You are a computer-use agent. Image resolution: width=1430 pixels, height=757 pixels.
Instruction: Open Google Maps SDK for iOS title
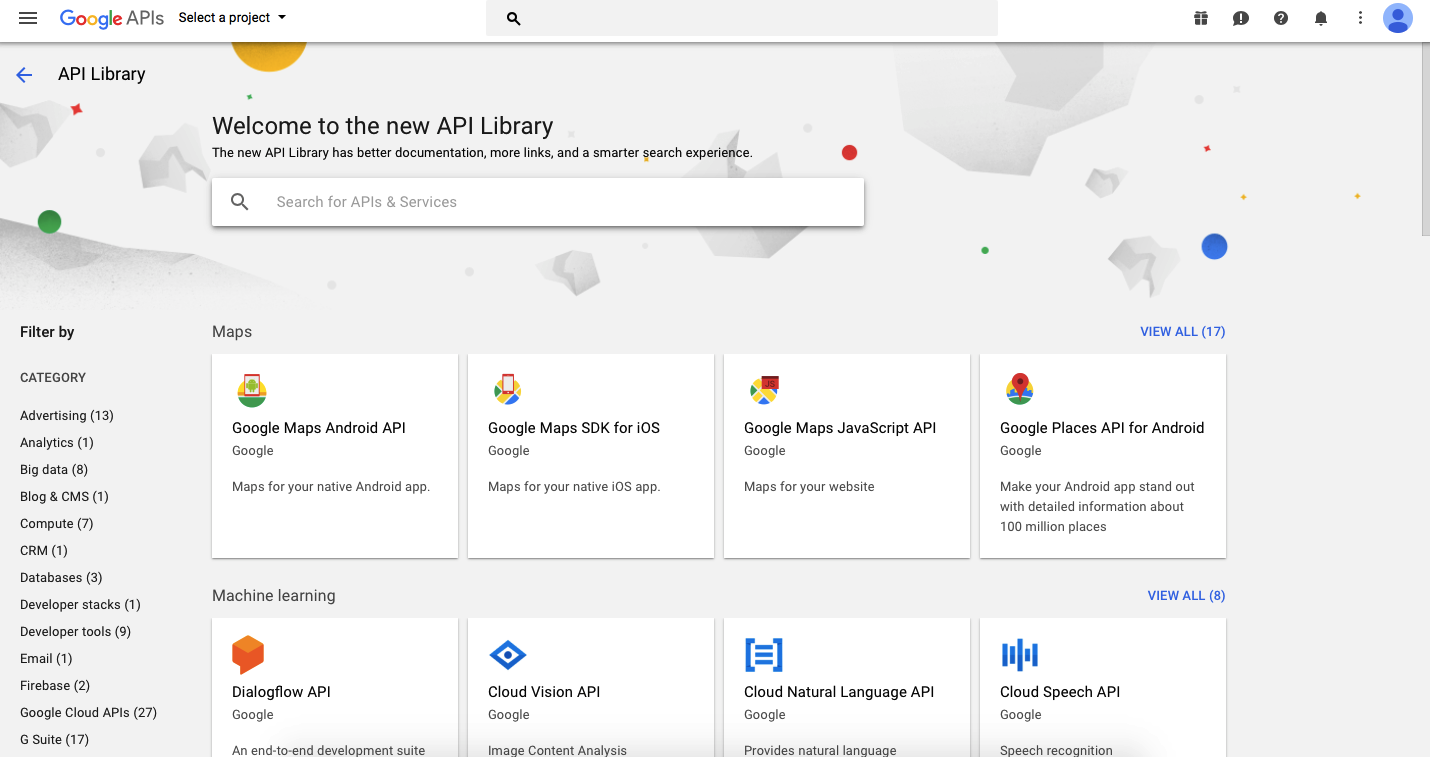pos(574,428)
